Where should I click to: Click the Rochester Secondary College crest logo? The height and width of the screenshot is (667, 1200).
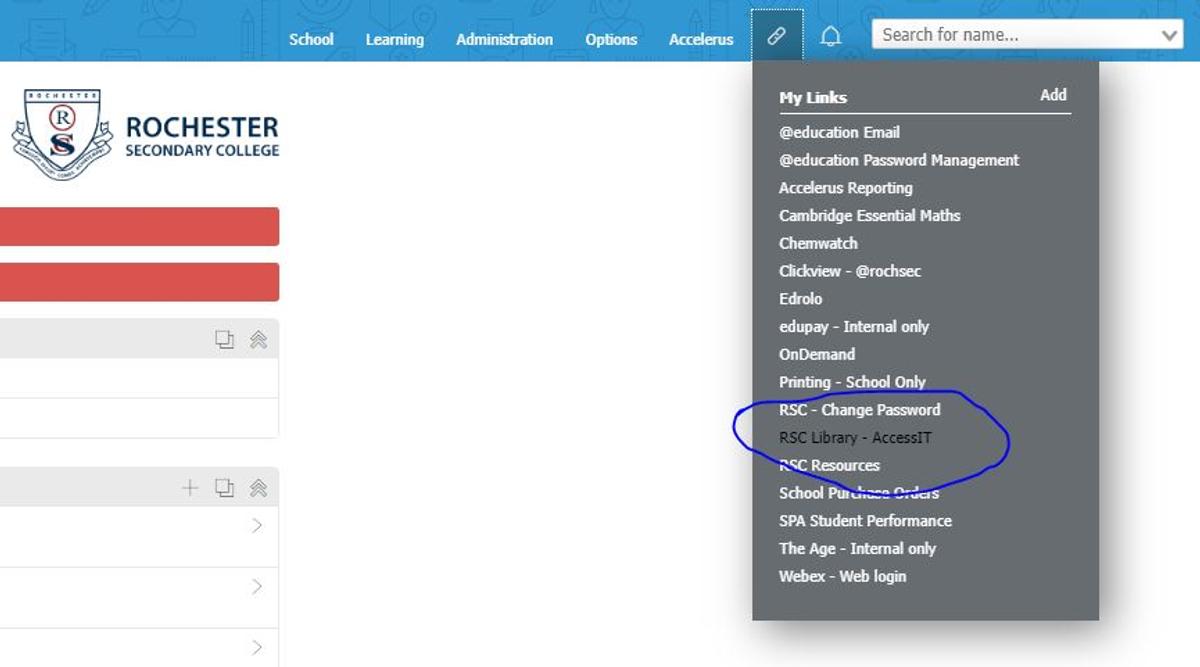[x=62, y=135]
